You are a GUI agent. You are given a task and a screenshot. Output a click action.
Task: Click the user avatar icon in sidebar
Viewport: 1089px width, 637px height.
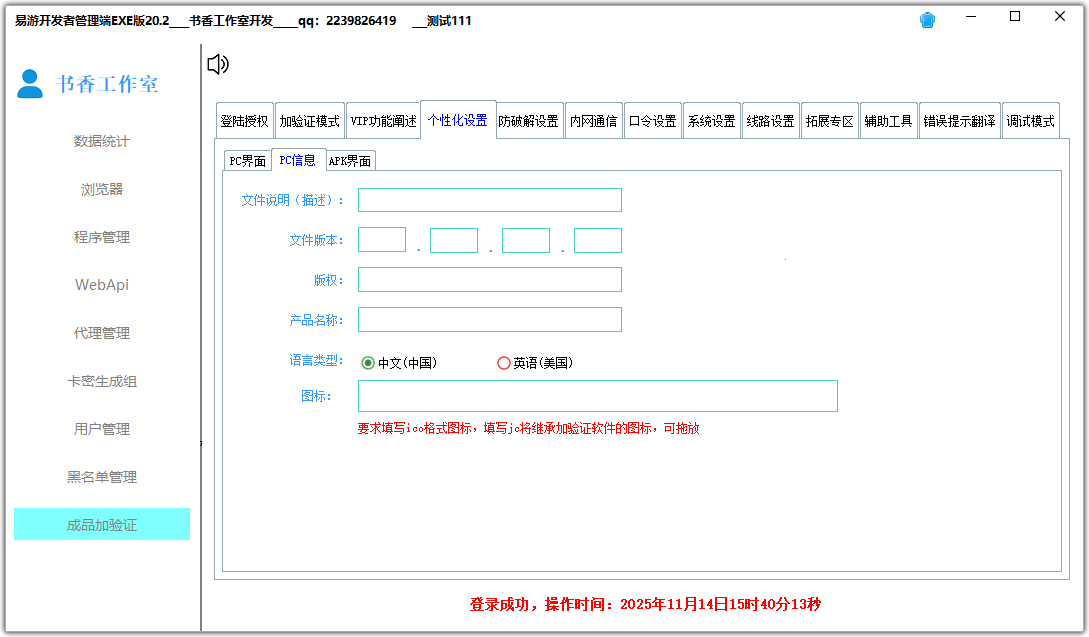coord(28,85)
